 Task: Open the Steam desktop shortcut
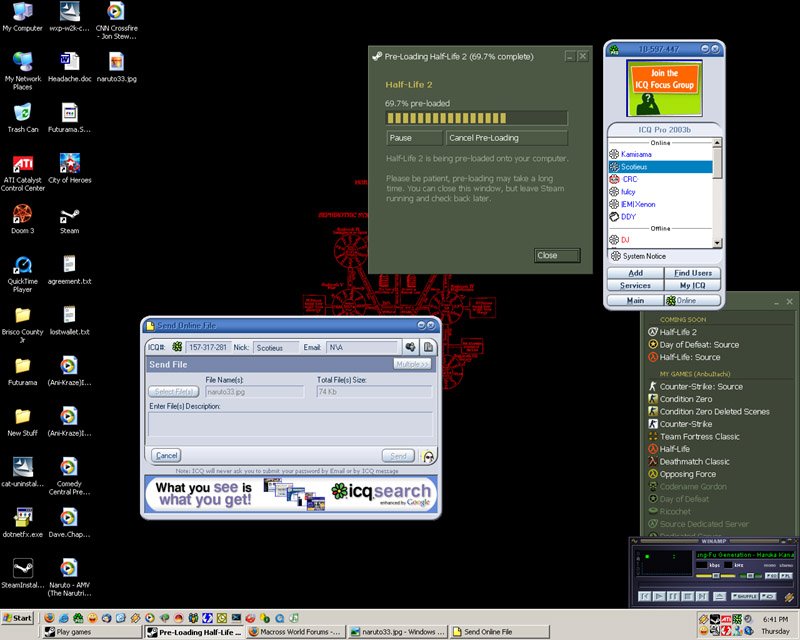[x=69, y=219]
